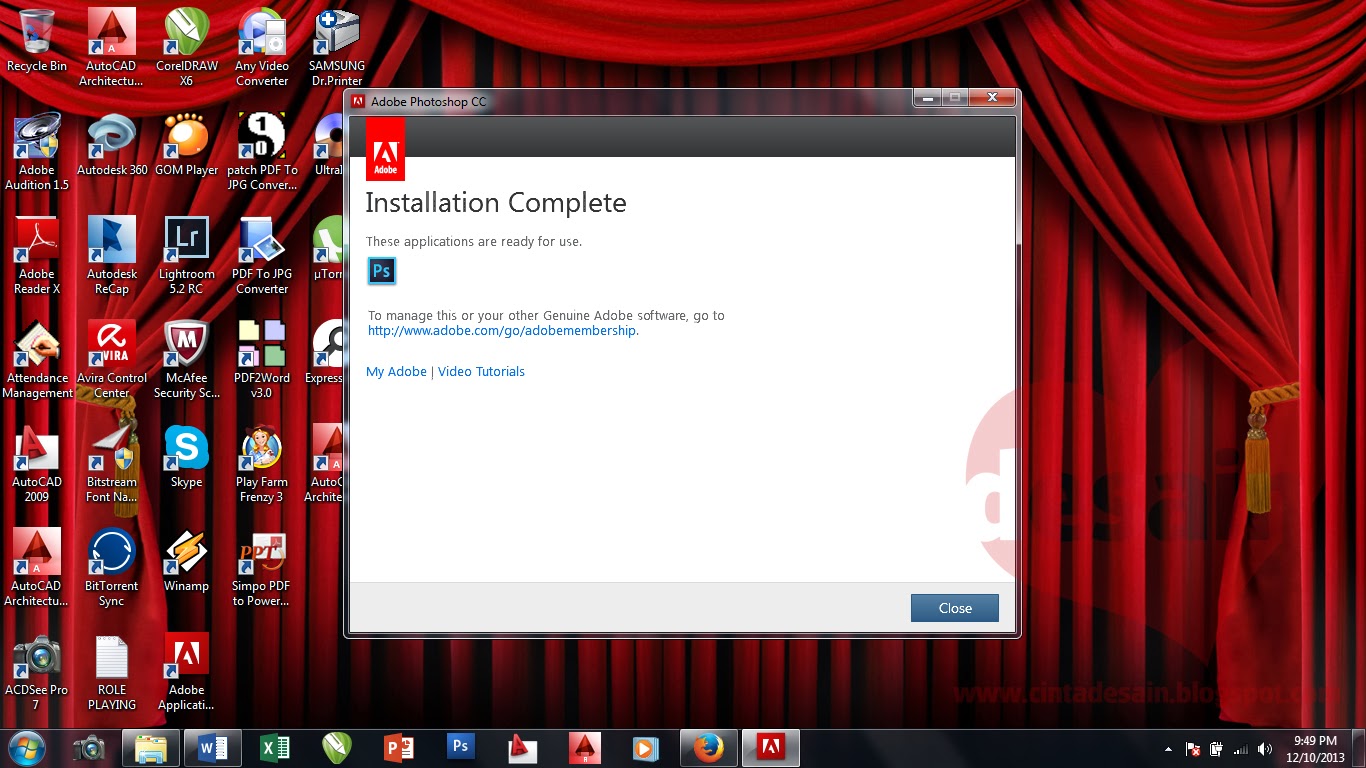Select the ACDSee Pro 7 desktop icon
Viewport: 1366px width, 768px height.
coord(37,671)
